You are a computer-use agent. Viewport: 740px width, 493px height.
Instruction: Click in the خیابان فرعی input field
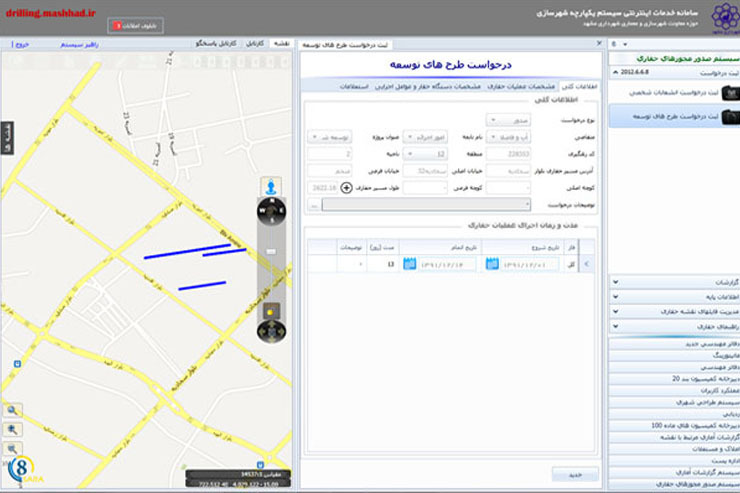(x=329, y=171)
